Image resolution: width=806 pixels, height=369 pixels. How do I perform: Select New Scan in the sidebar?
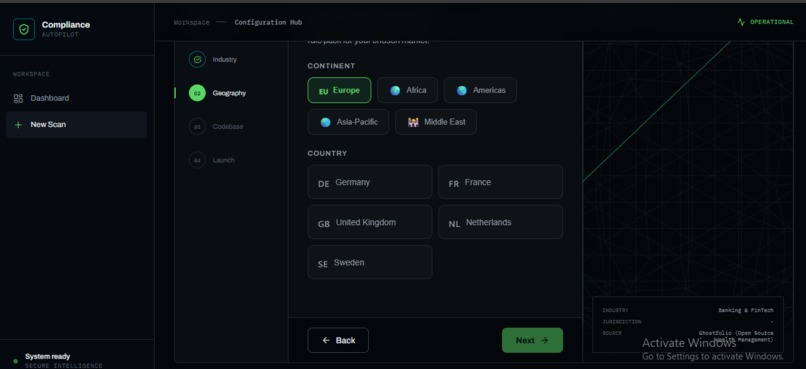pyautogui.click(x=76, y=124)
